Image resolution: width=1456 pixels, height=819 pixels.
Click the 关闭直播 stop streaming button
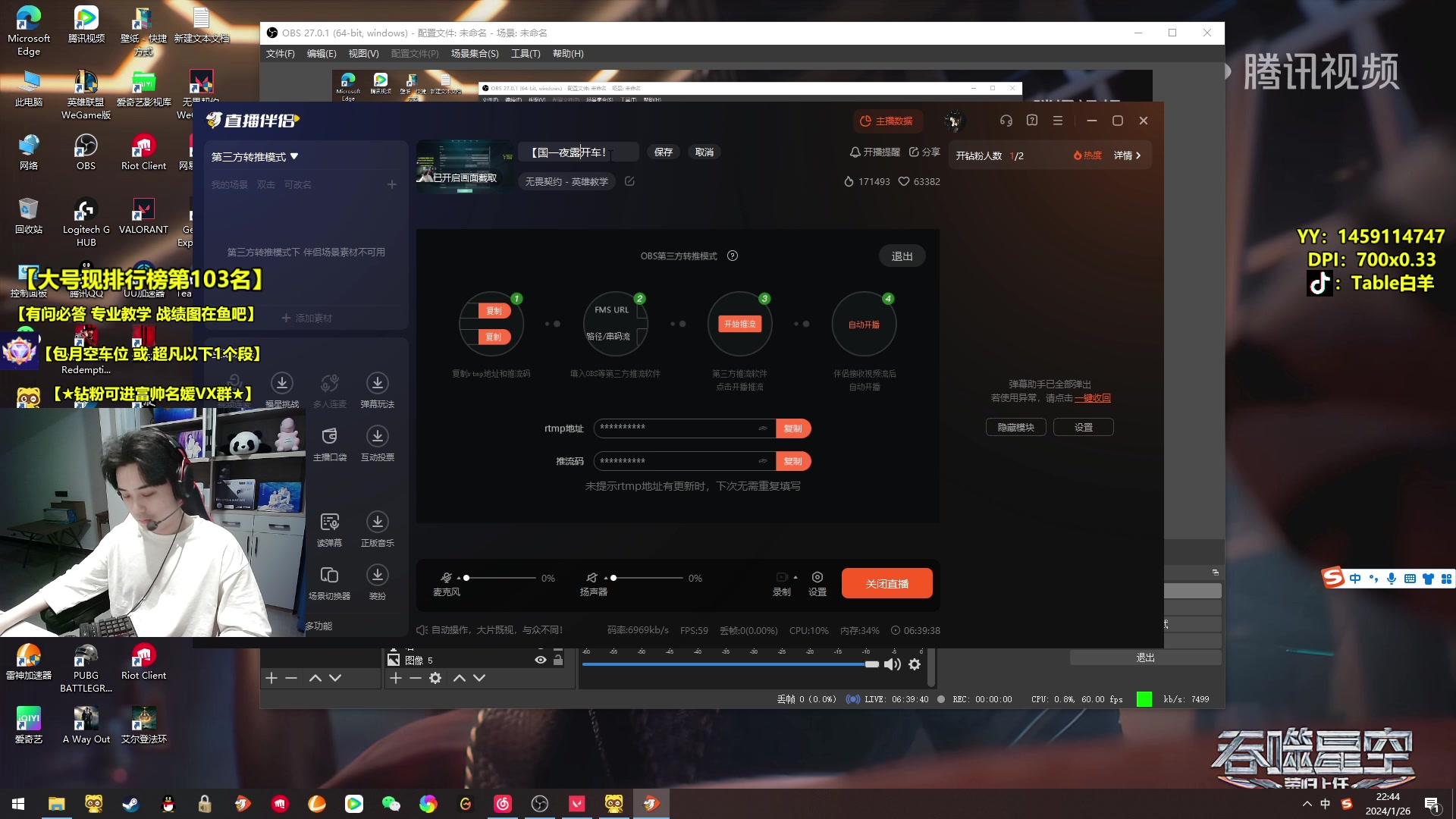pyautogui.click(x=886, y=584)
